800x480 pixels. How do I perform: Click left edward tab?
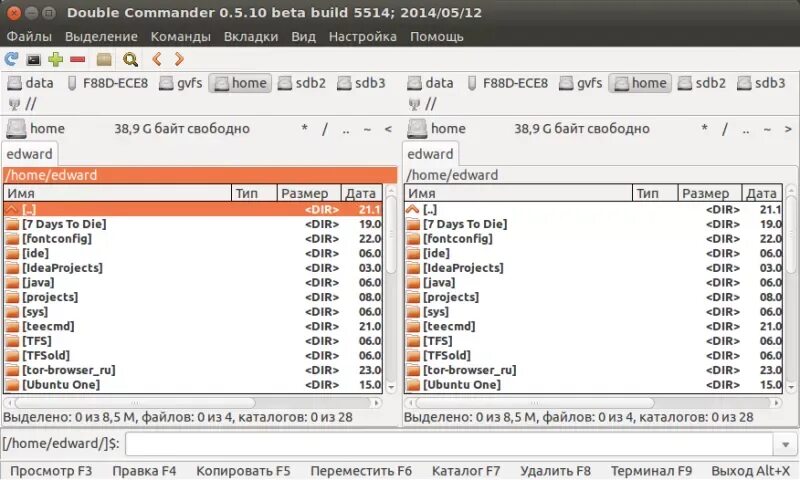tap(30, 154)
